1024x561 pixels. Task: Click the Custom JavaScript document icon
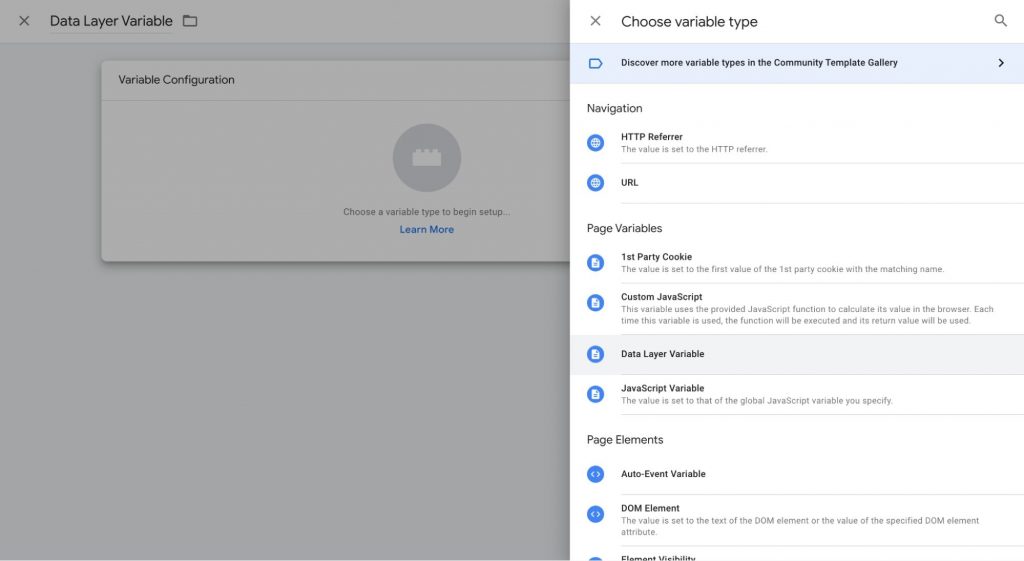595,303
